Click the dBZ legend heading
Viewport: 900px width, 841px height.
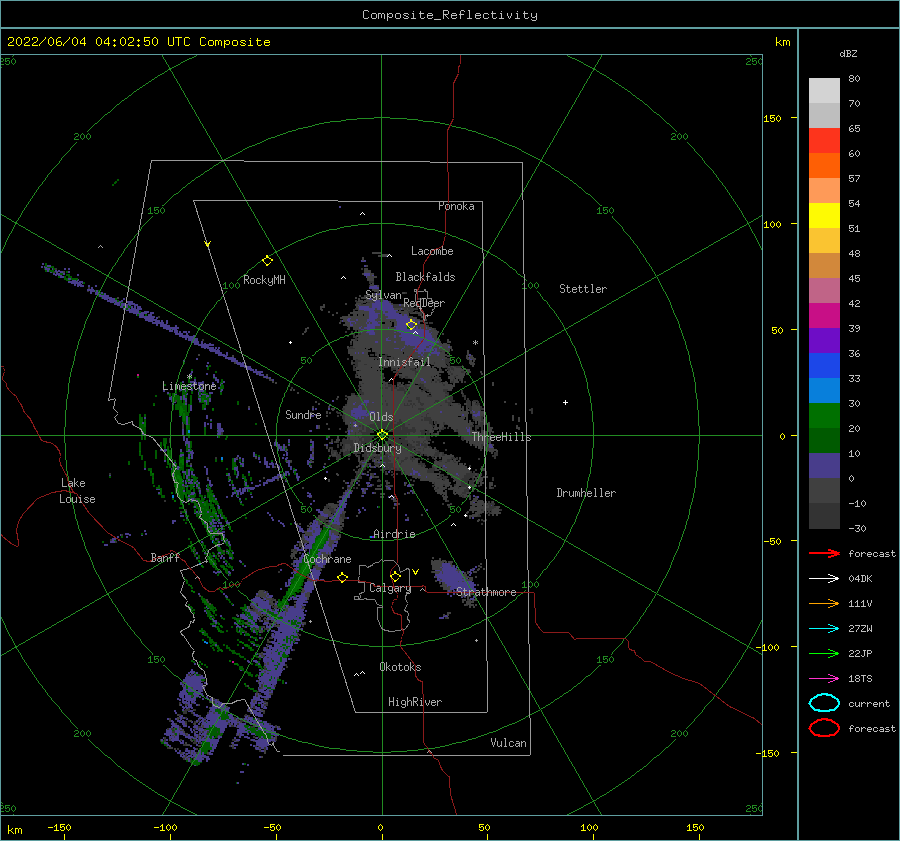point(848,53)
